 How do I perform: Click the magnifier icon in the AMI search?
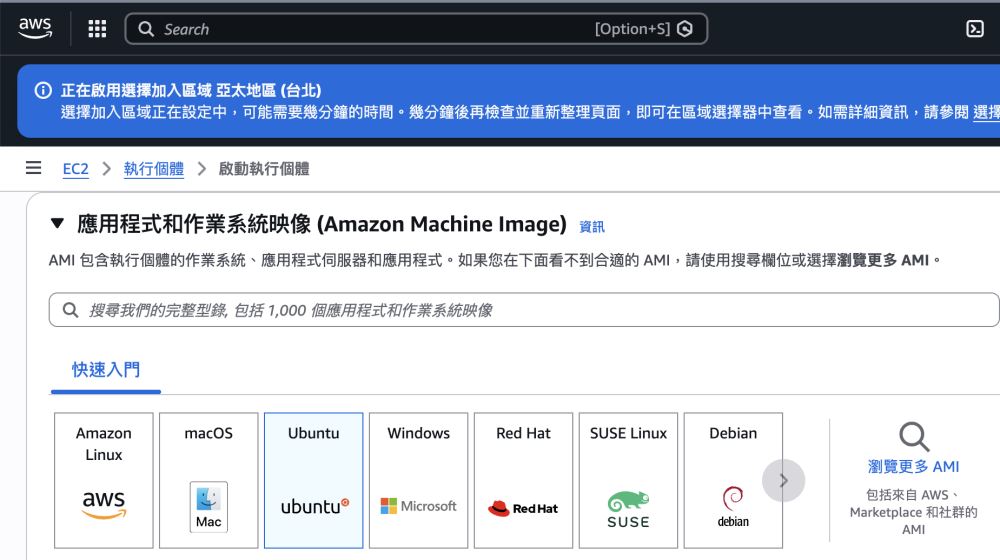click(x=70, y=310)
